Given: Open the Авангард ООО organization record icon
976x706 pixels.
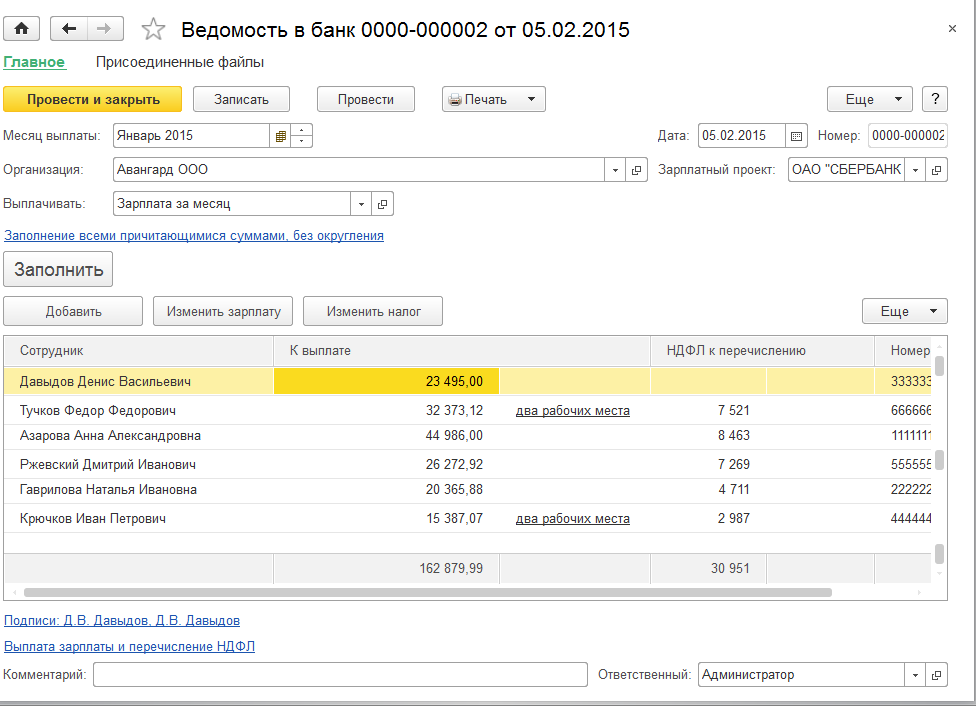Looking at the screenshot, I should (637, 170).
